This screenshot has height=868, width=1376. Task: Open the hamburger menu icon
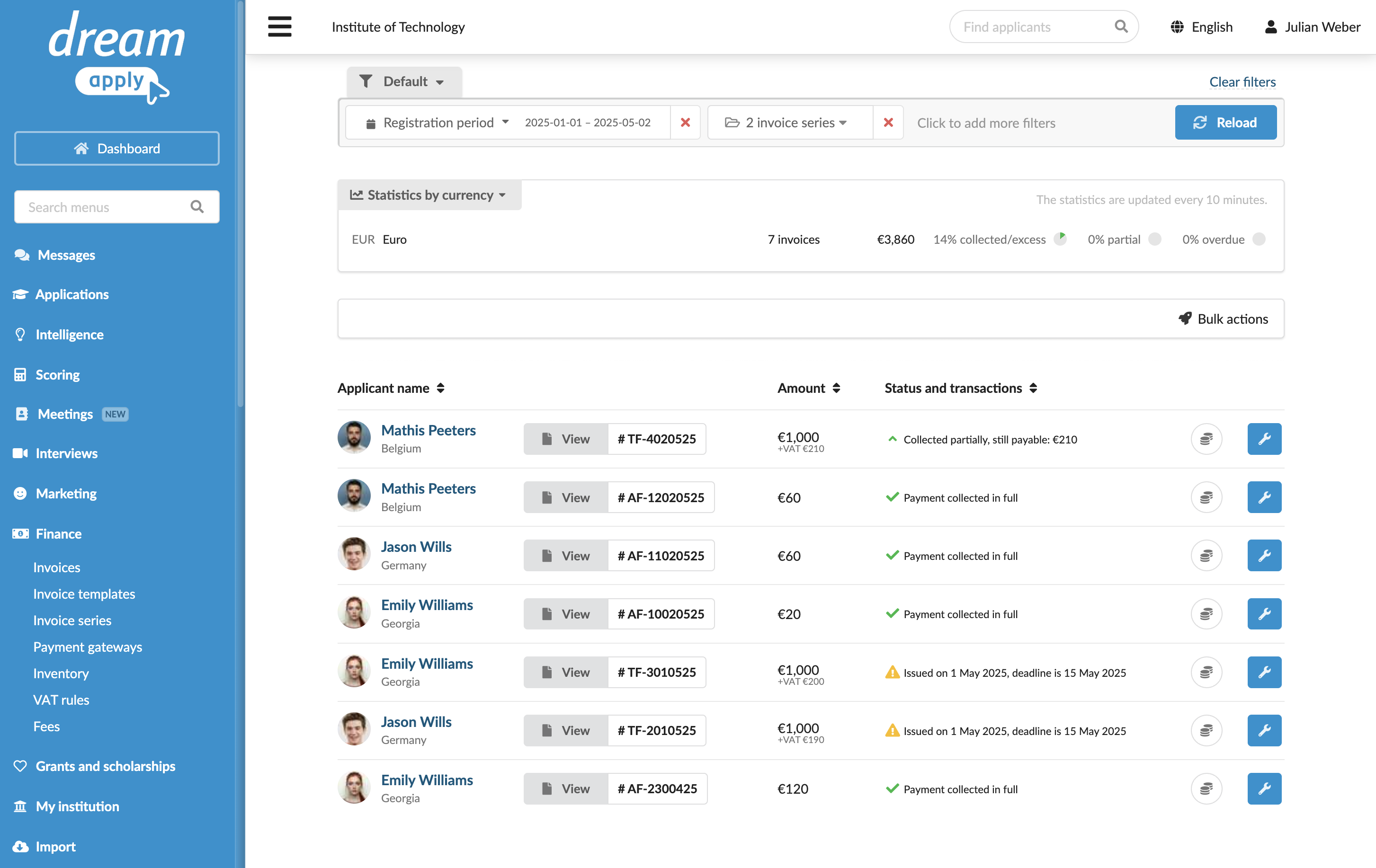(x=279, y=27)
